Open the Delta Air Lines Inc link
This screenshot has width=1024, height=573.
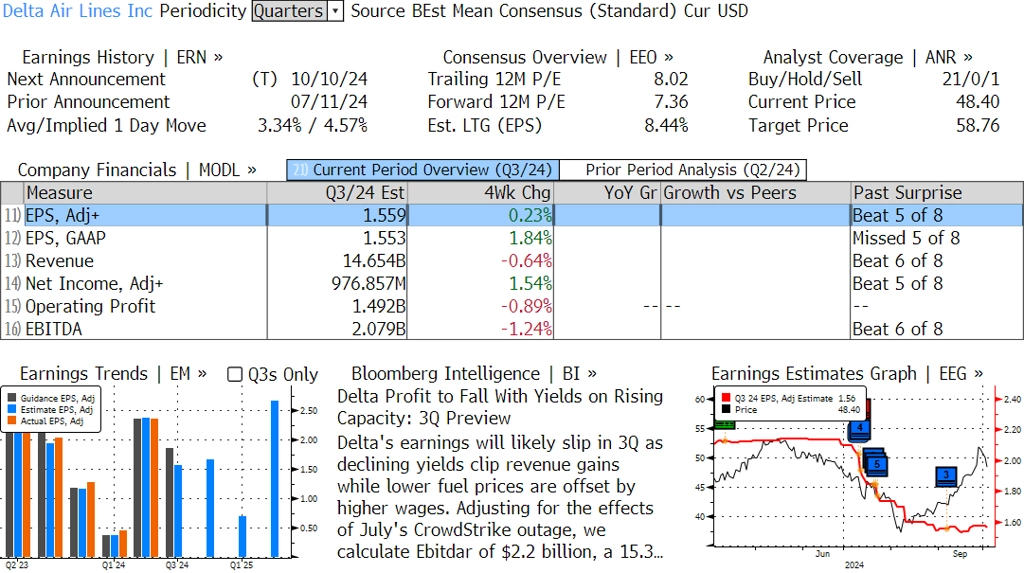click(x=78, y=11)
